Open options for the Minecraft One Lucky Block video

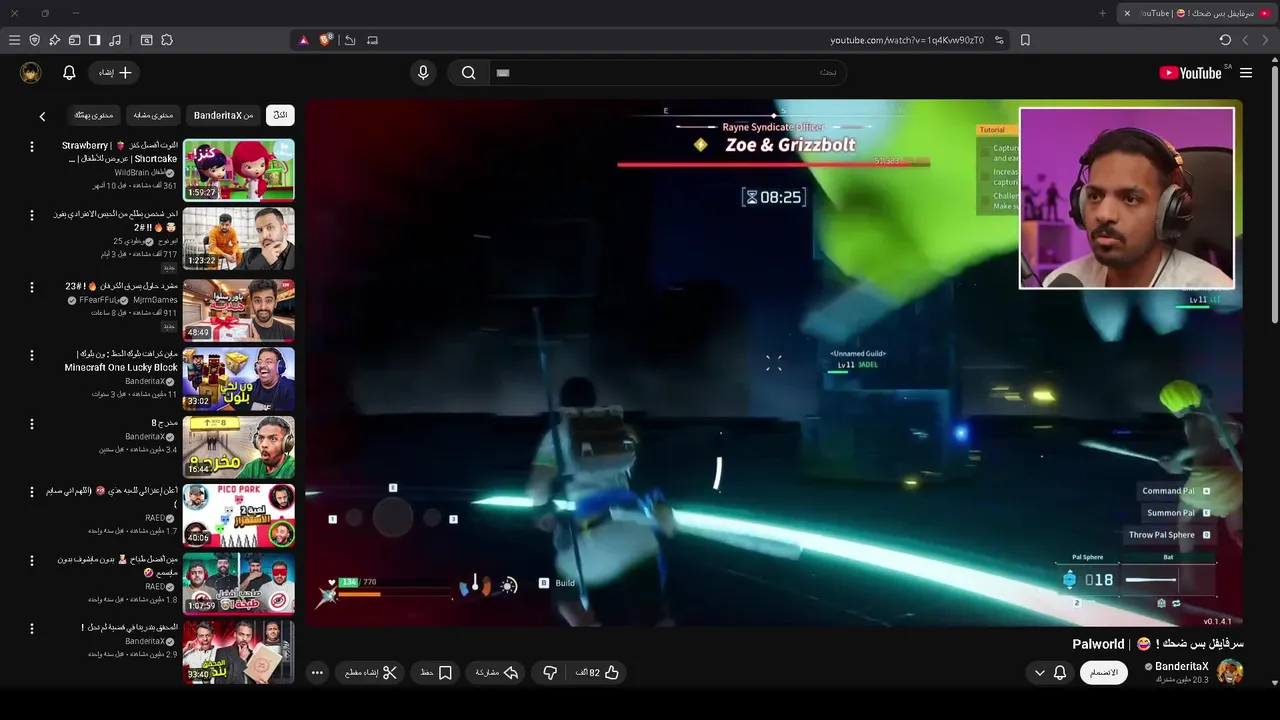[32, 355]
